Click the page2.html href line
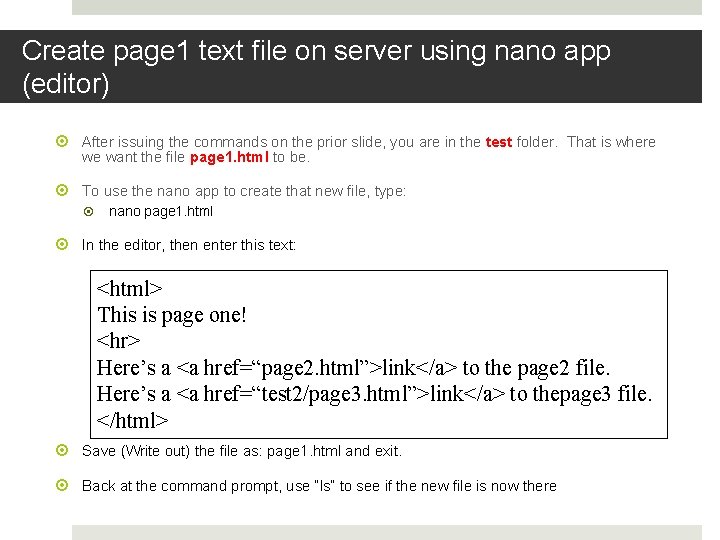The width and height of the screenshot is (720, 540). point(353,368)
